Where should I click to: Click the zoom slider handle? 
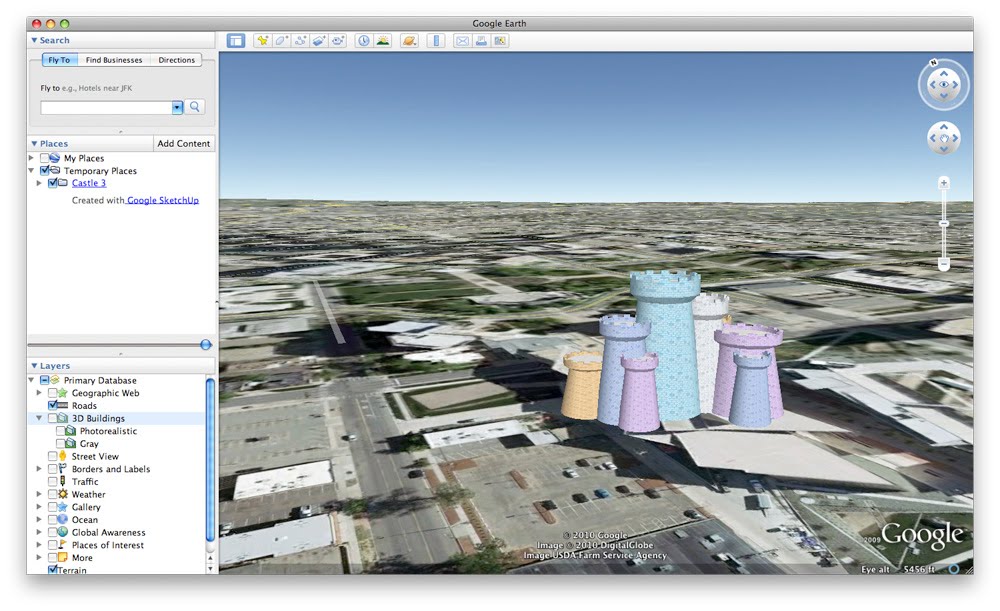pos(944,224)
